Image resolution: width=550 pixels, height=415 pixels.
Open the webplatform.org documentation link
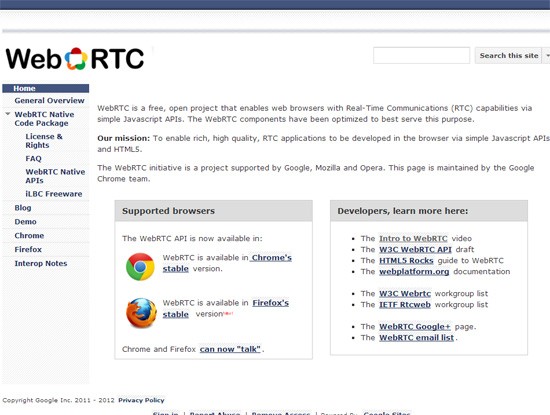point(414,272)
